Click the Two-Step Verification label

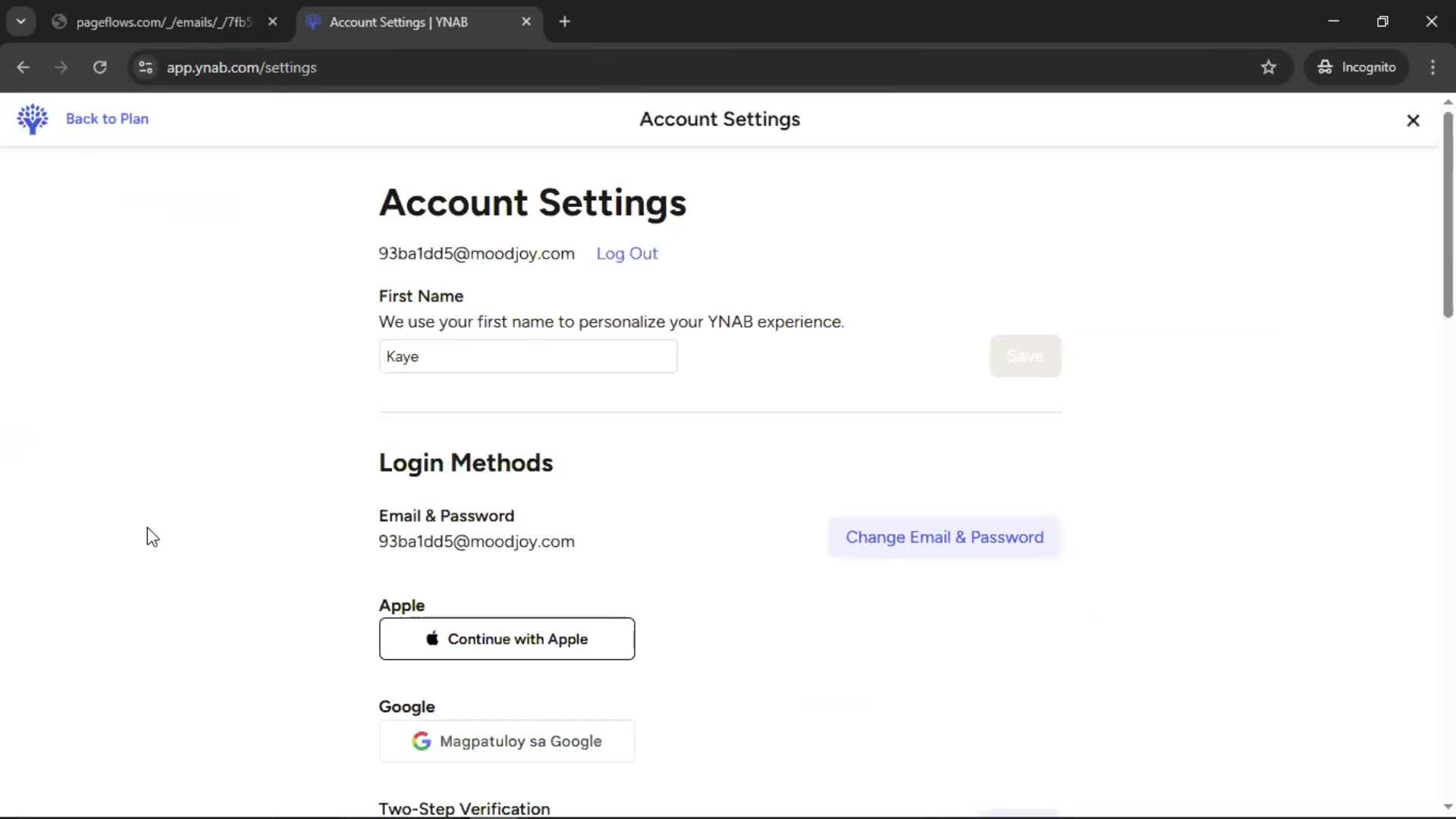pos(464,808)
